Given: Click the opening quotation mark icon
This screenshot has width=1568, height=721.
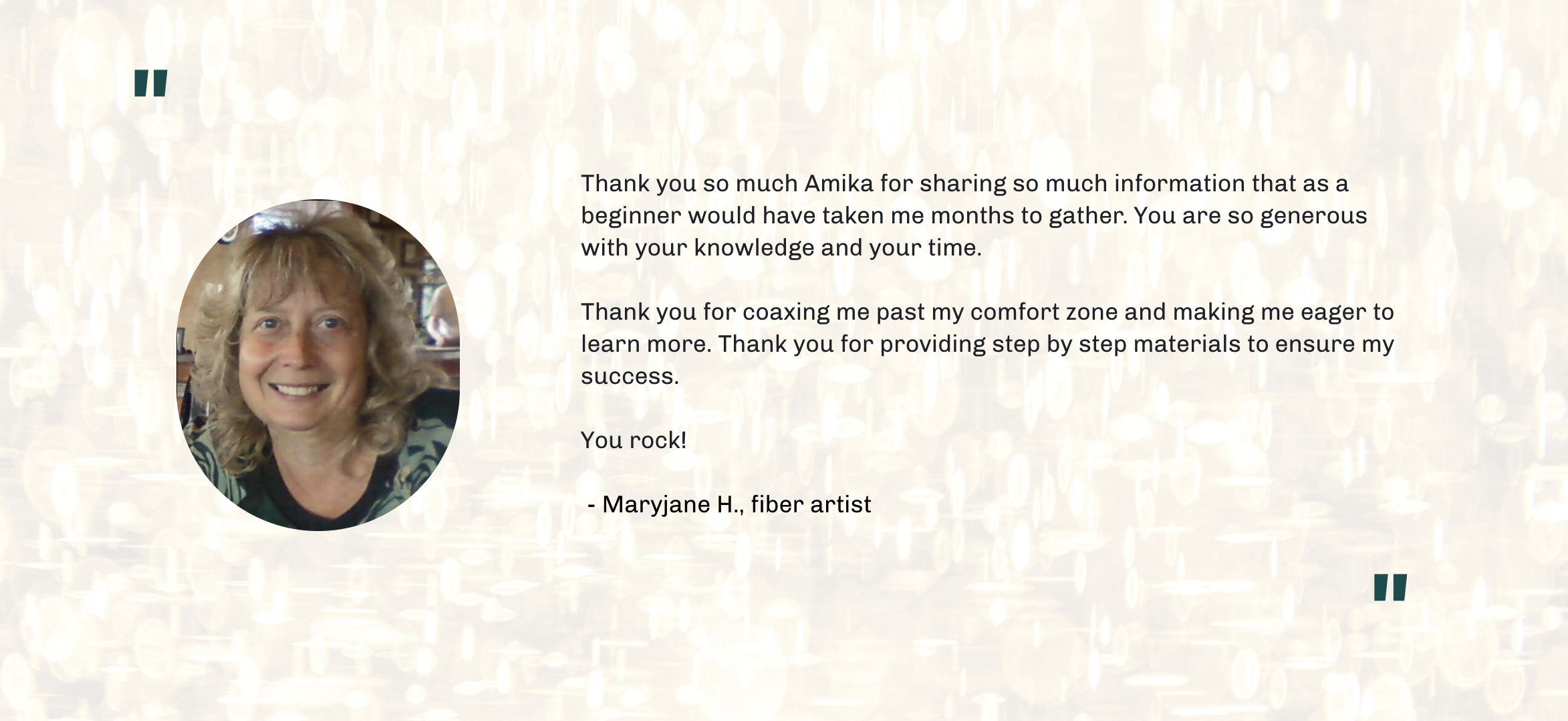Looking at the screenshot, I should [x=150, y=83].
